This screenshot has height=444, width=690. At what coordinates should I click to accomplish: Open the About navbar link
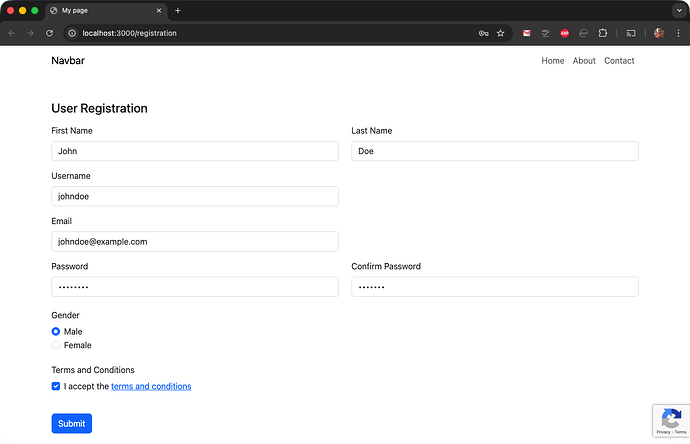[x=584, y=61]
